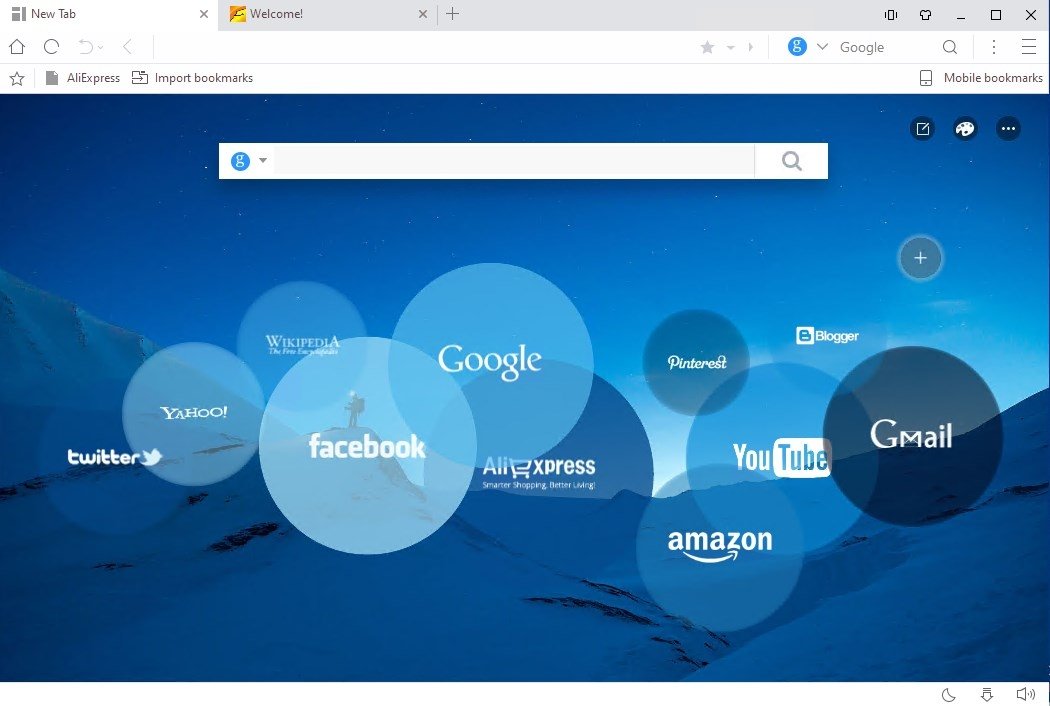Select the New Tab tab

tap(100, 14)
